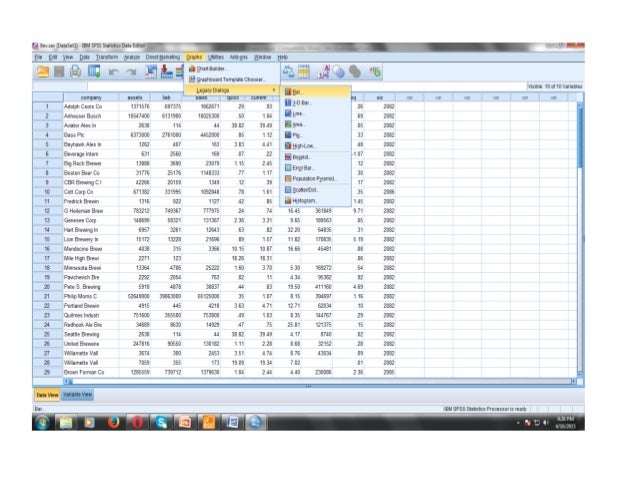Open the Utilities menu
Screen dimensions: 638x479
pos(216,57)
